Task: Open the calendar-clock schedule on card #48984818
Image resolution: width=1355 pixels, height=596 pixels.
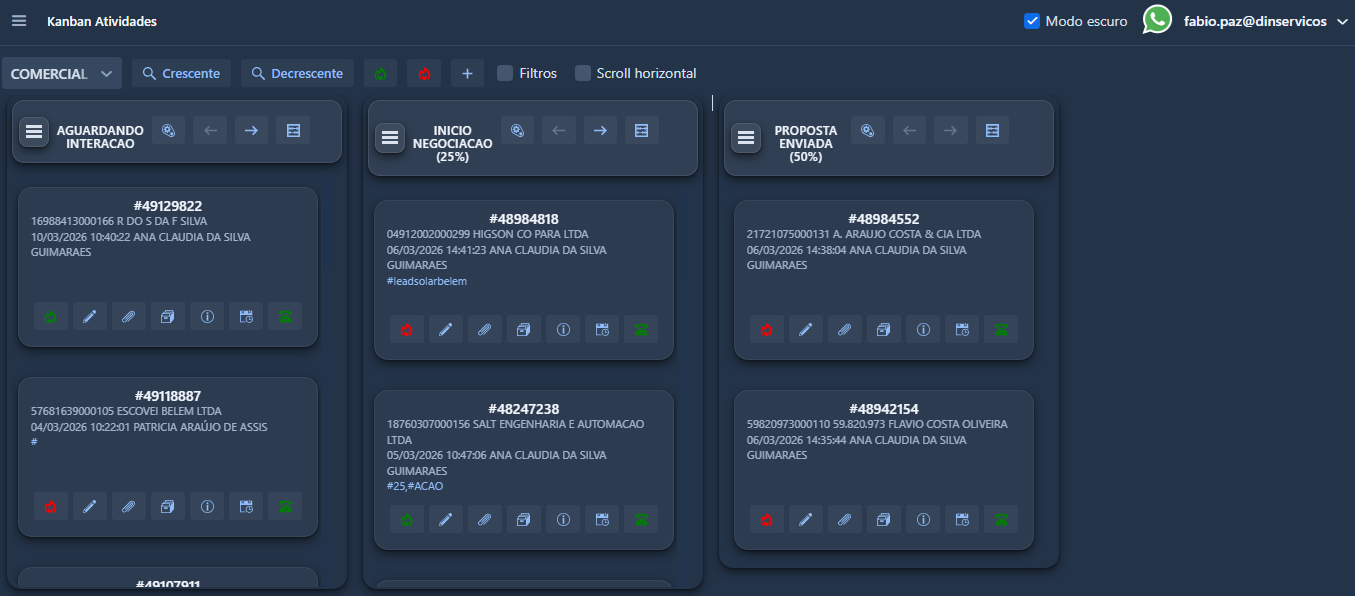Action: pos(602,329)
